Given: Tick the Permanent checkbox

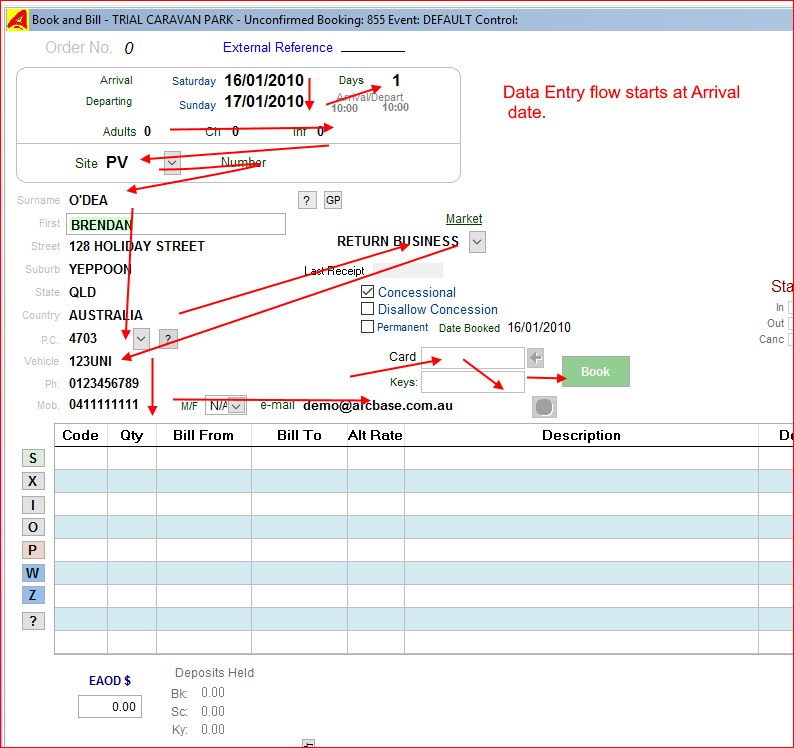Looking at the screenshot, I should pos(367,327).
